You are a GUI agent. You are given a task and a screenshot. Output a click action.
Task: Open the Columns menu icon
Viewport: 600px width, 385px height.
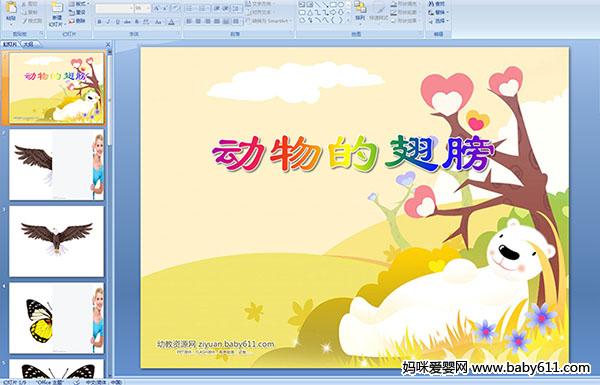click(x=236, y=21)
